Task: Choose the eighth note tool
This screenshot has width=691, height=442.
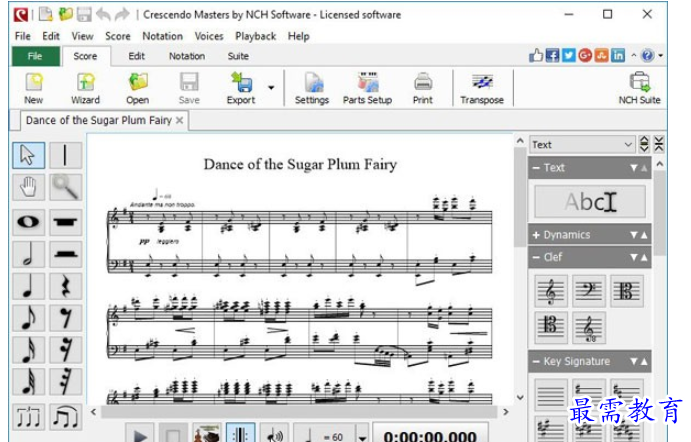Action: (x=29, y=318)
